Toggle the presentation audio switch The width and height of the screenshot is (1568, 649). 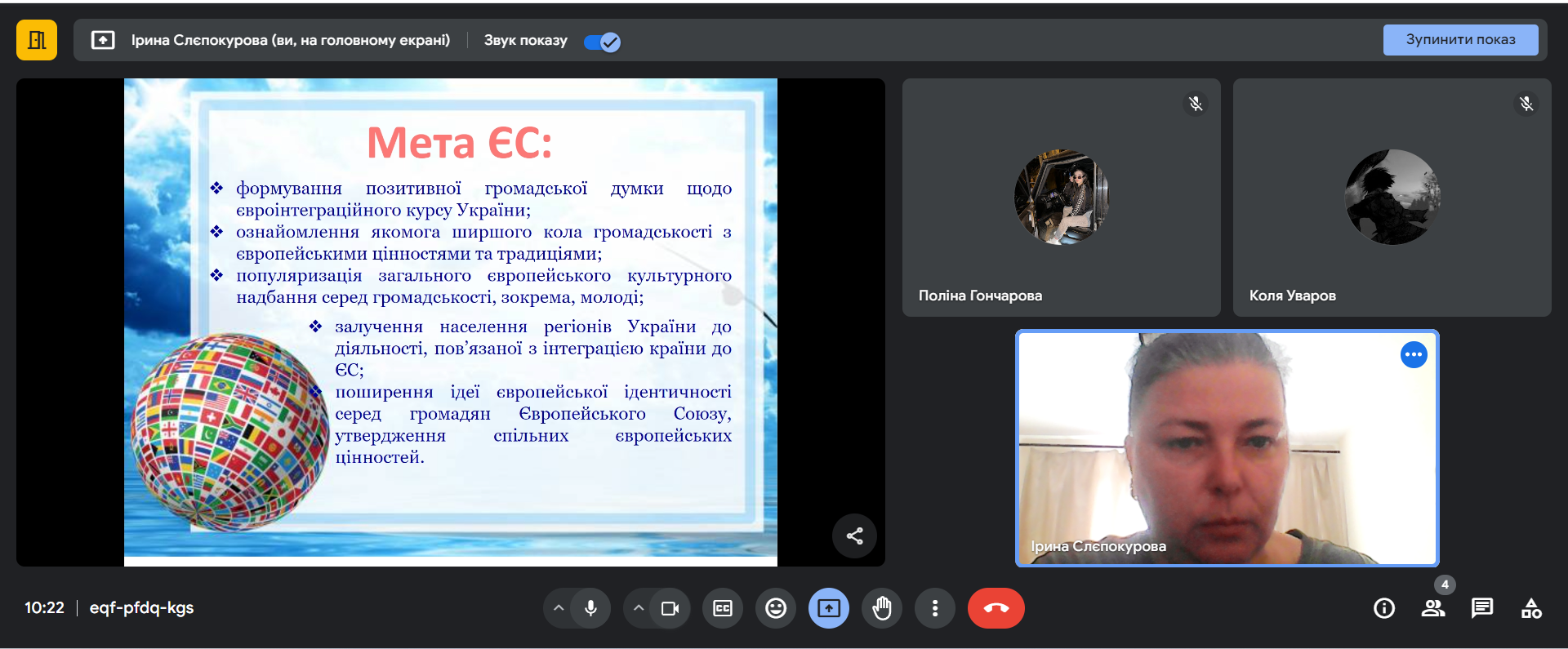(603, 42)
